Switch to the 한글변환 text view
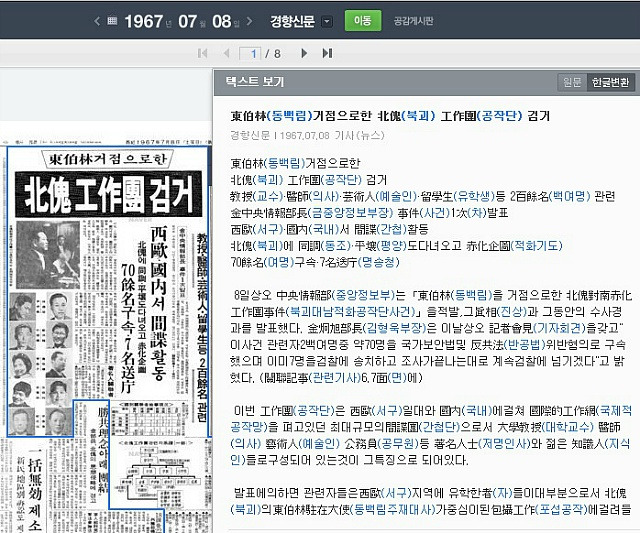 [x=610, y=82]
